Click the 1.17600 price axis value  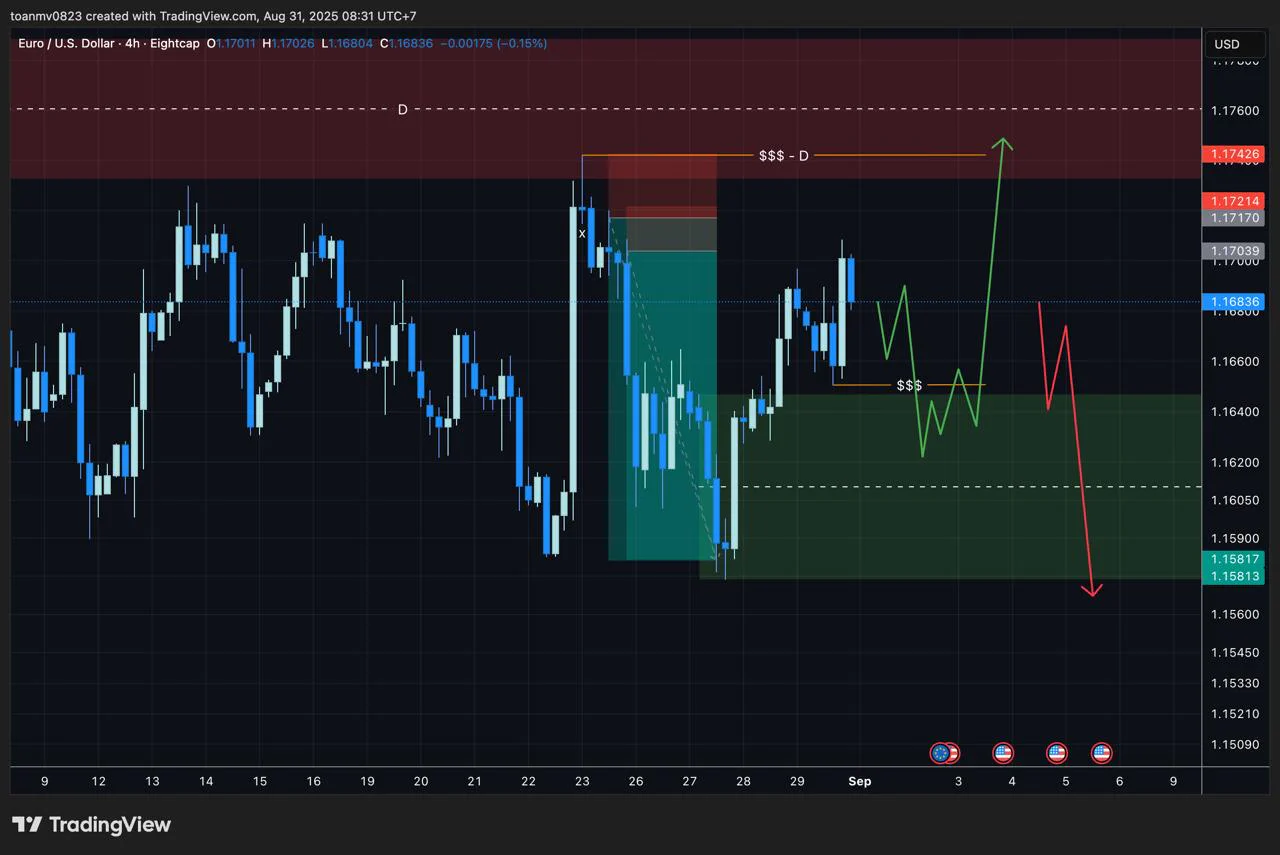point(1235,110)
